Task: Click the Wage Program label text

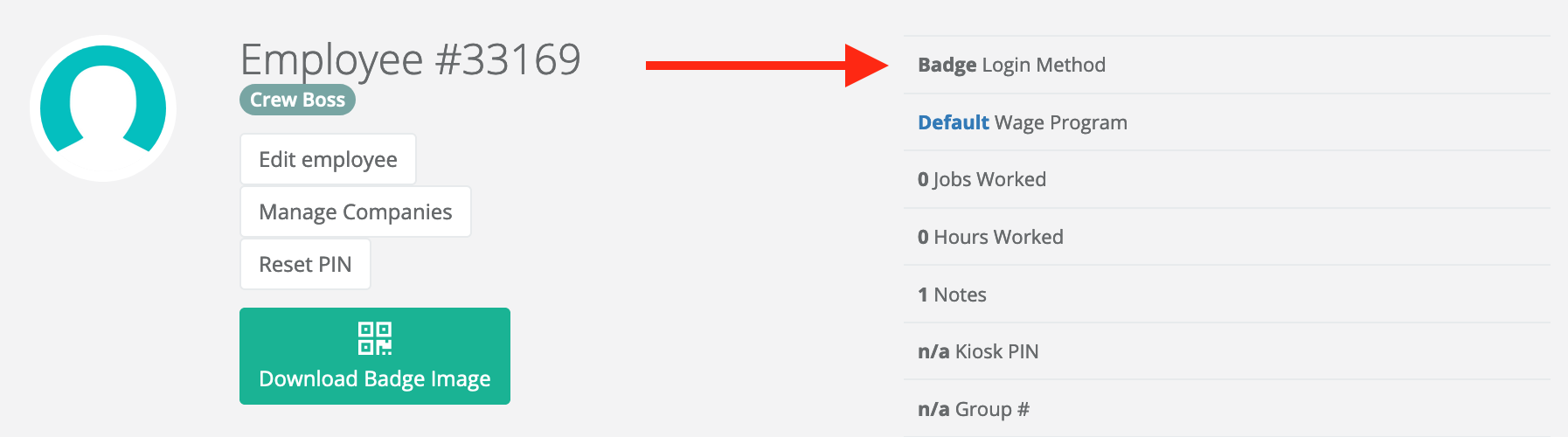Action: (1060, 122)
